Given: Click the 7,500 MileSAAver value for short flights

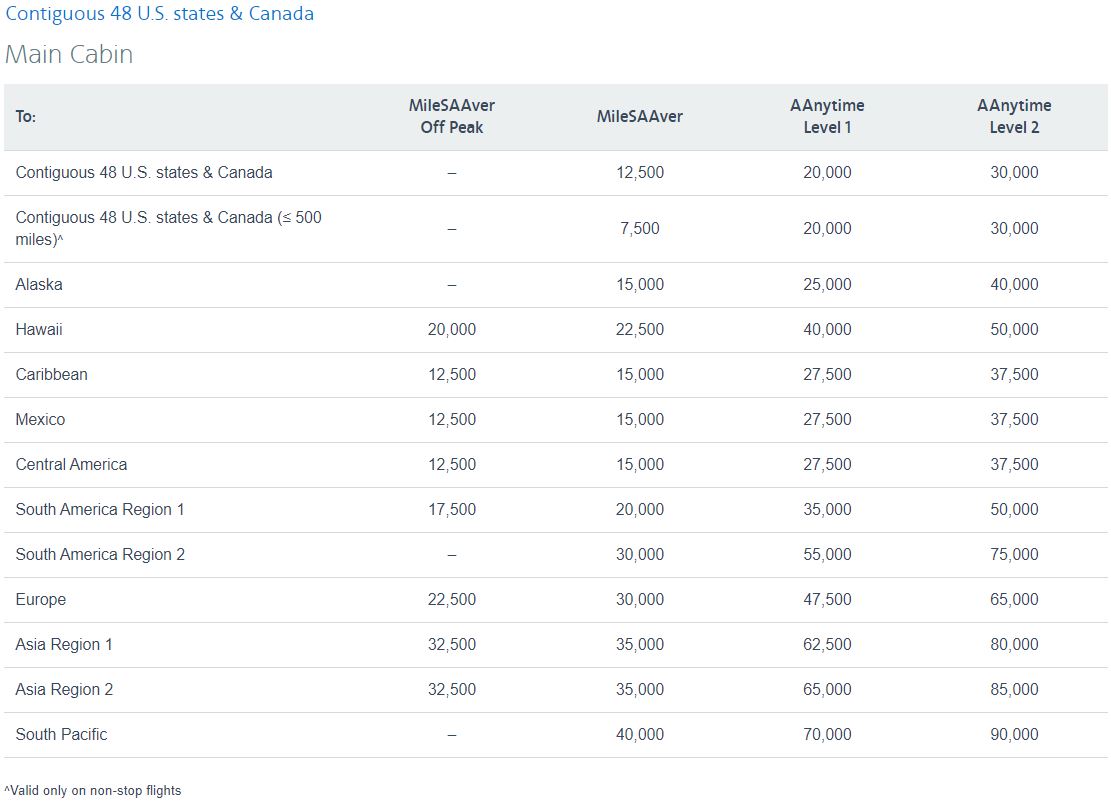Looking at the screenshot, I should [x=639, y=228].
